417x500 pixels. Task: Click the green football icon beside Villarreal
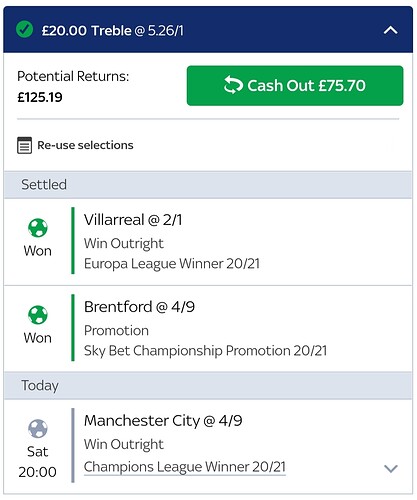click(x=38, y=228)
